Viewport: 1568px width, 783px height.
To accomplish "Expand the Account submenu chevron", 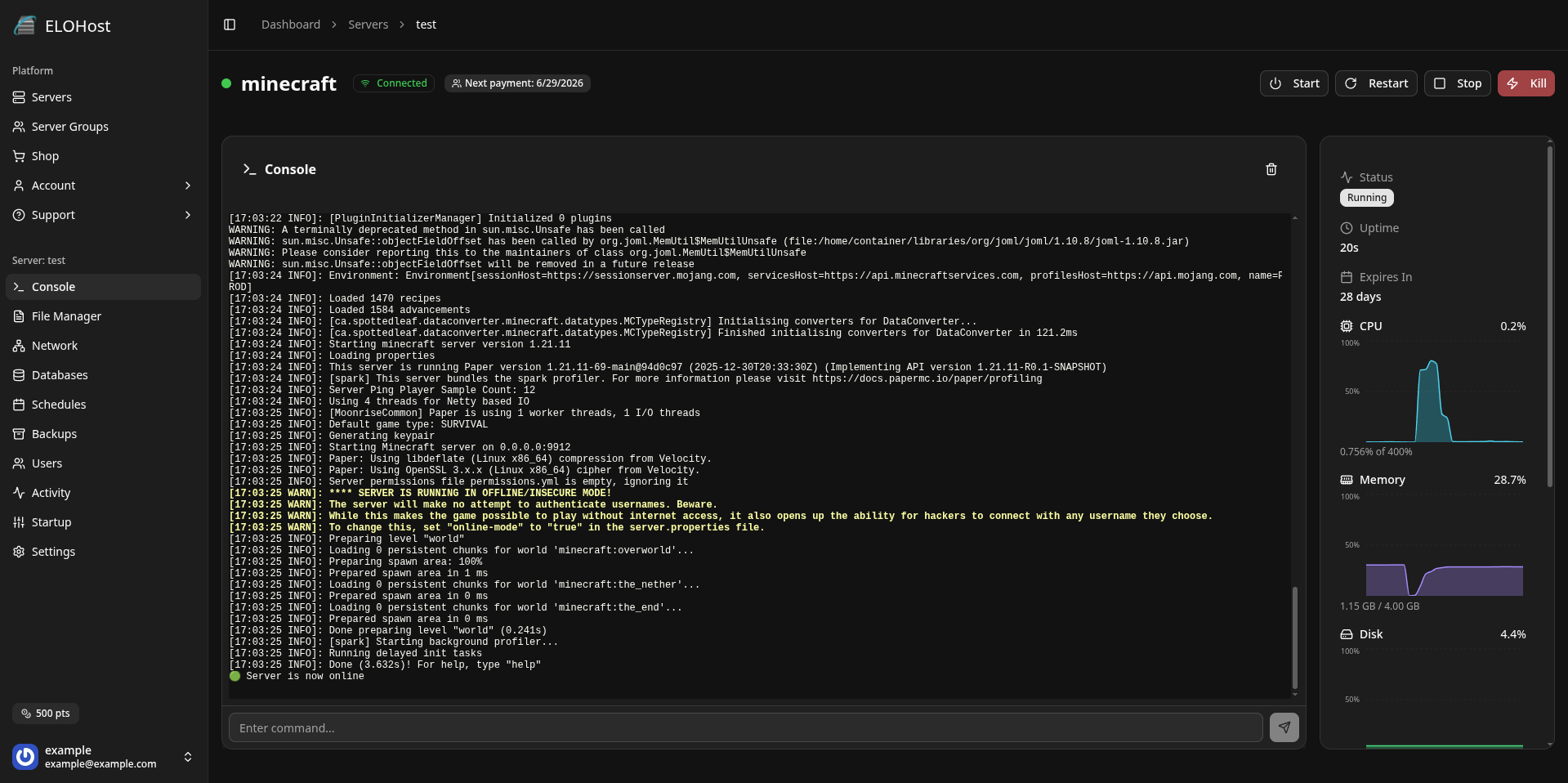I will click(x=188, y=186).
